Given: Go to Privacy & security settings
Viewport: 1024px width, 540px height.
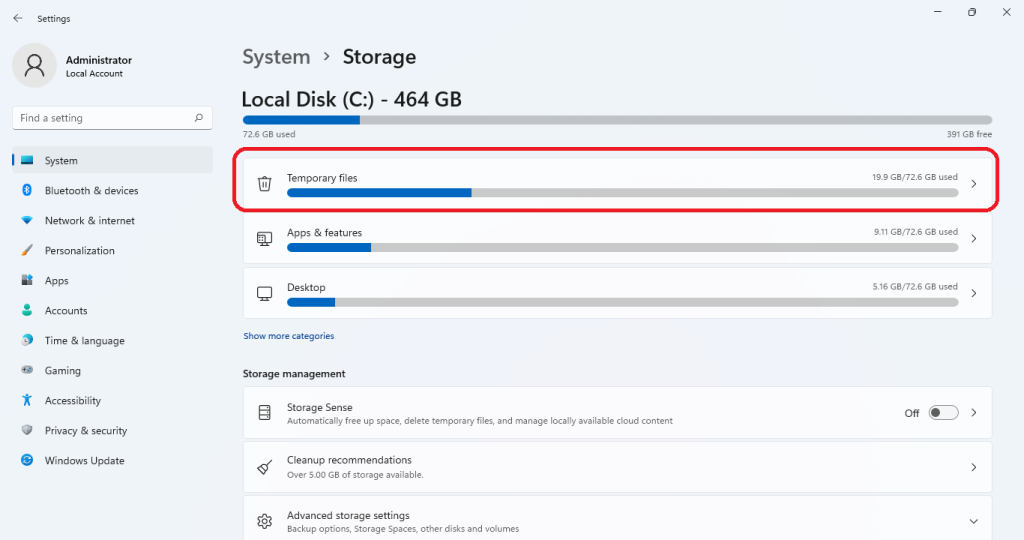Looking at the screenshot, I should pyautogui.click(x=86, y=431).
